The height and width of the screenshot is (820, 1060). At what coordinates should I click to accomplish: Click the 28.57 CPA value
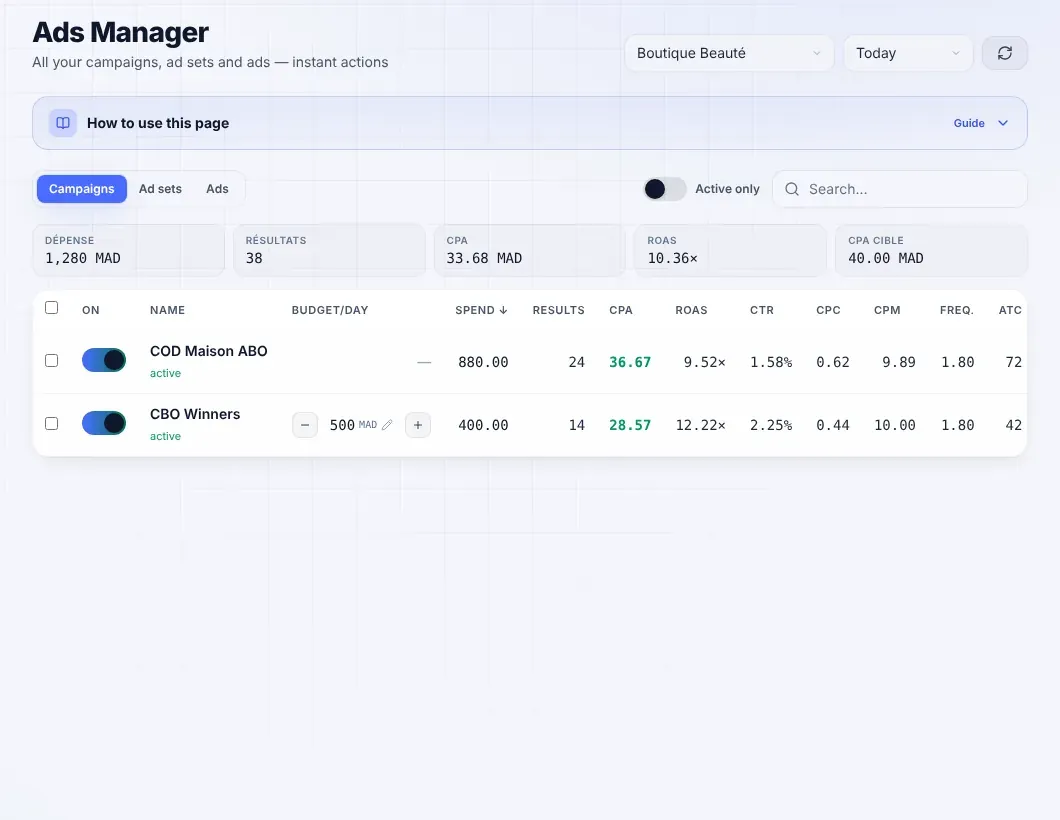630,425
